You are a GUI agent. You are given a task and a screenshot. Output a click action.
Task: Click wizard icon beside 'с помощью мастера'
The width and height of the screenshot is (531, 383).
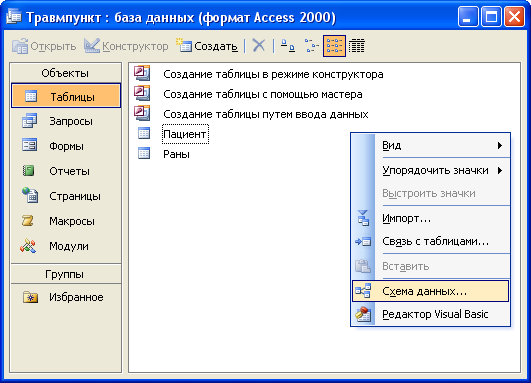click(142, 93)
